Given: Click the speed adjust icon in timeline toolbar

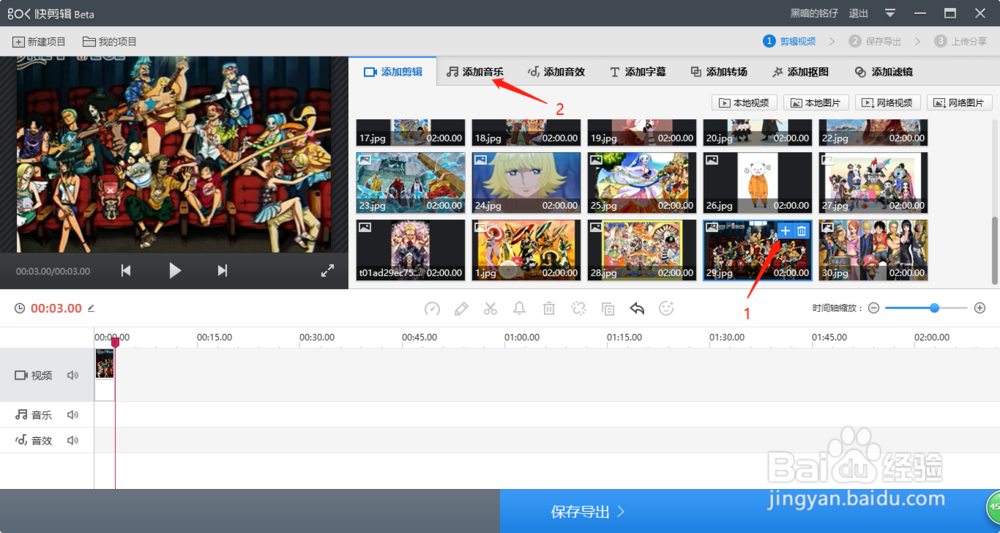Looking at the screenshot, I should point(432,309).
